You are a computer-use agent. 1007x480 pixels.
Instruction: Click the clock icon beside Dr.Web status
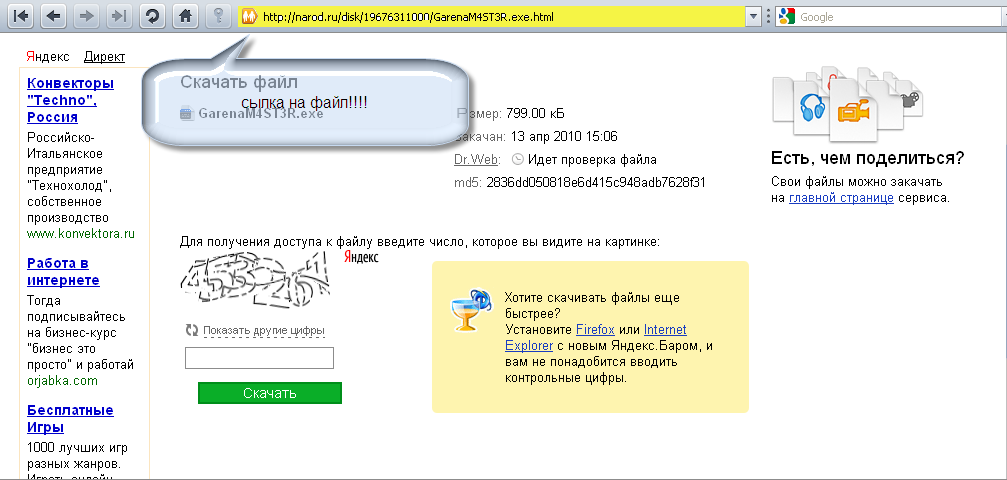coord(518,159)
